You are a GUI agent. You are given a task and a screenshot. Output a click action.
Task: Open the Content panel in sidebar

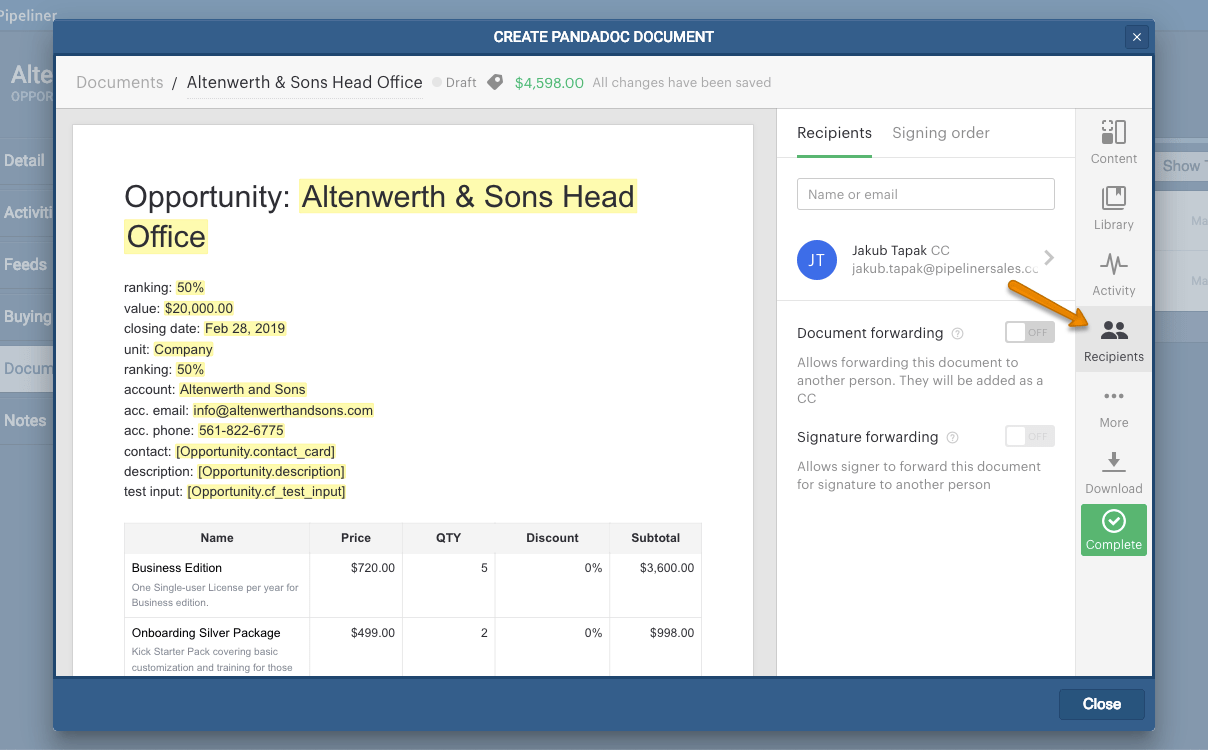tap(1113, 140)
